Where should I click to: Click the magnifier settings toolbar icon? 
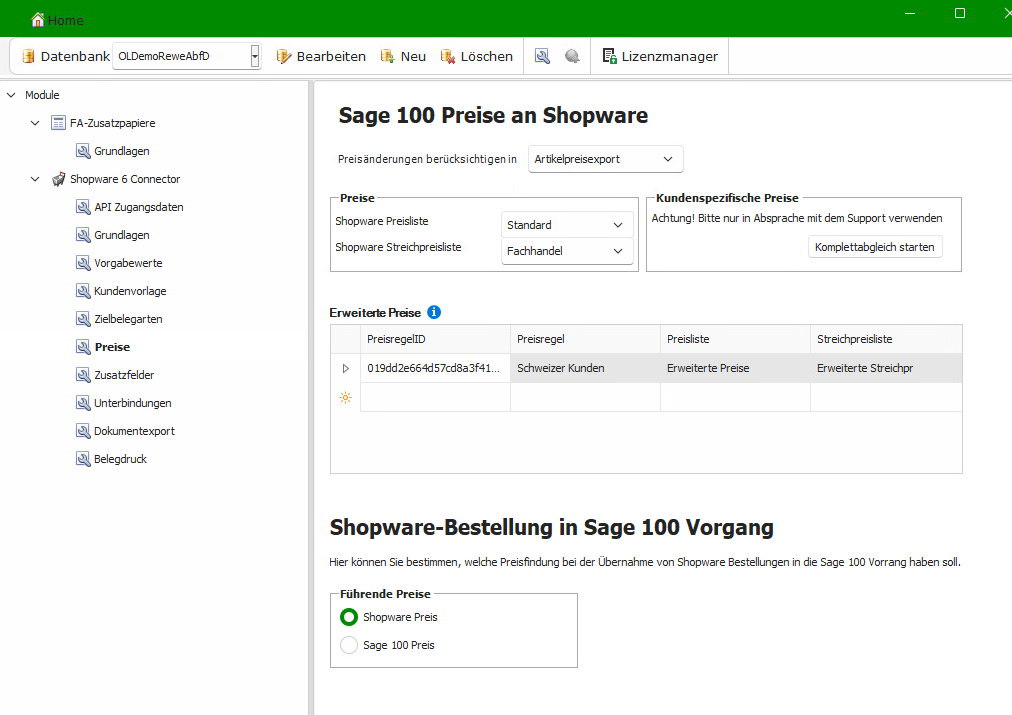[542, 56]
